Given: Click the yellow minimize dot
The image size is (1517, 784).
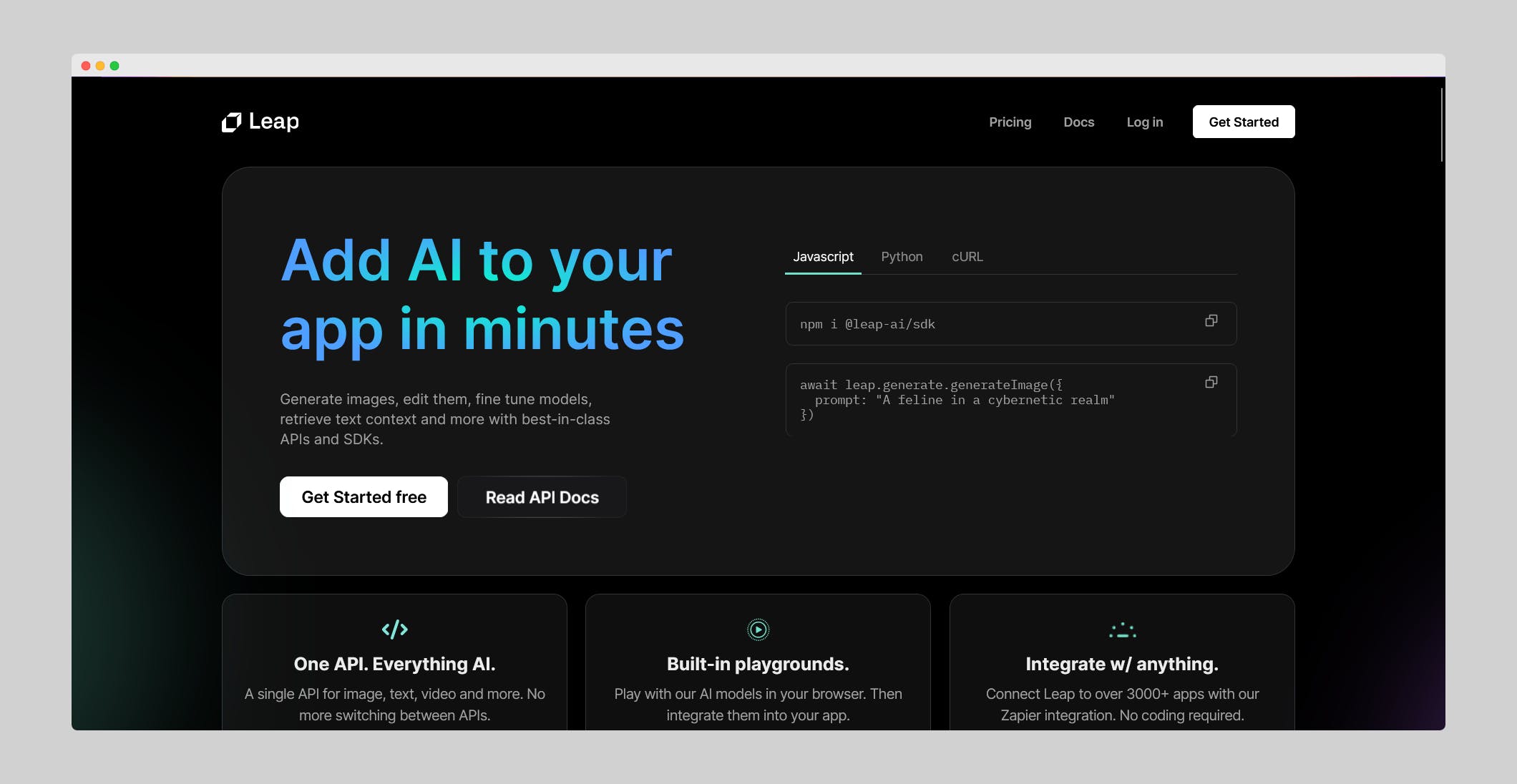Looking at the screenshot, I should pyautogui.click(x=100, y=66).
